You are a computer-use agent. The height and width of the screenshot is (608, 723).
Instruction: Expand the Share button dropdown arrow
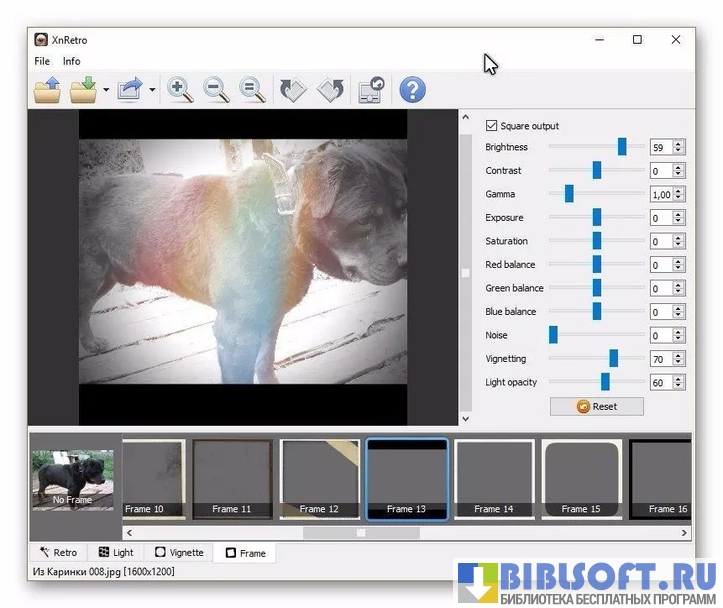coord(152,91)
